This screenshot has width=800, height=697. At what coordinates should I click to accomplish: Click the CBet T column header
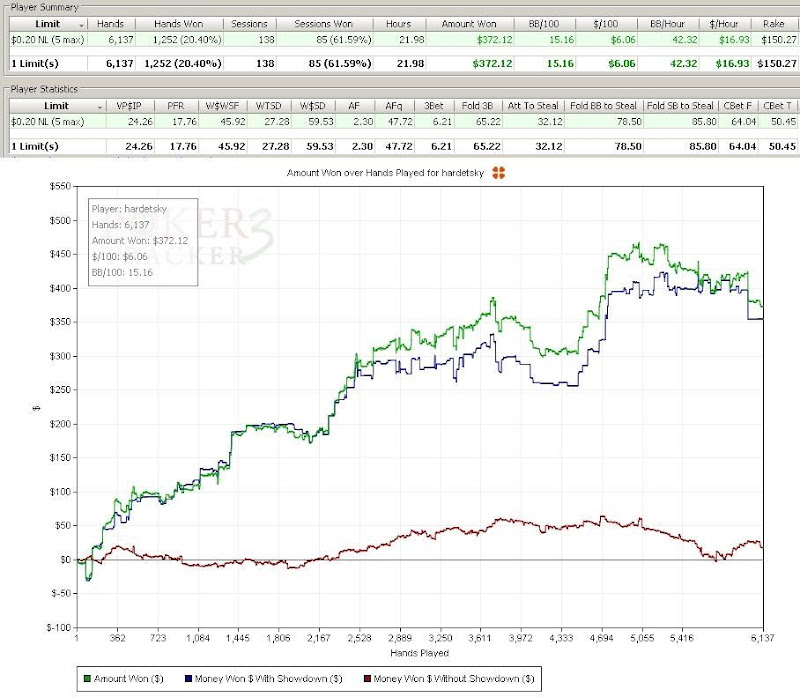click(778, 106)
